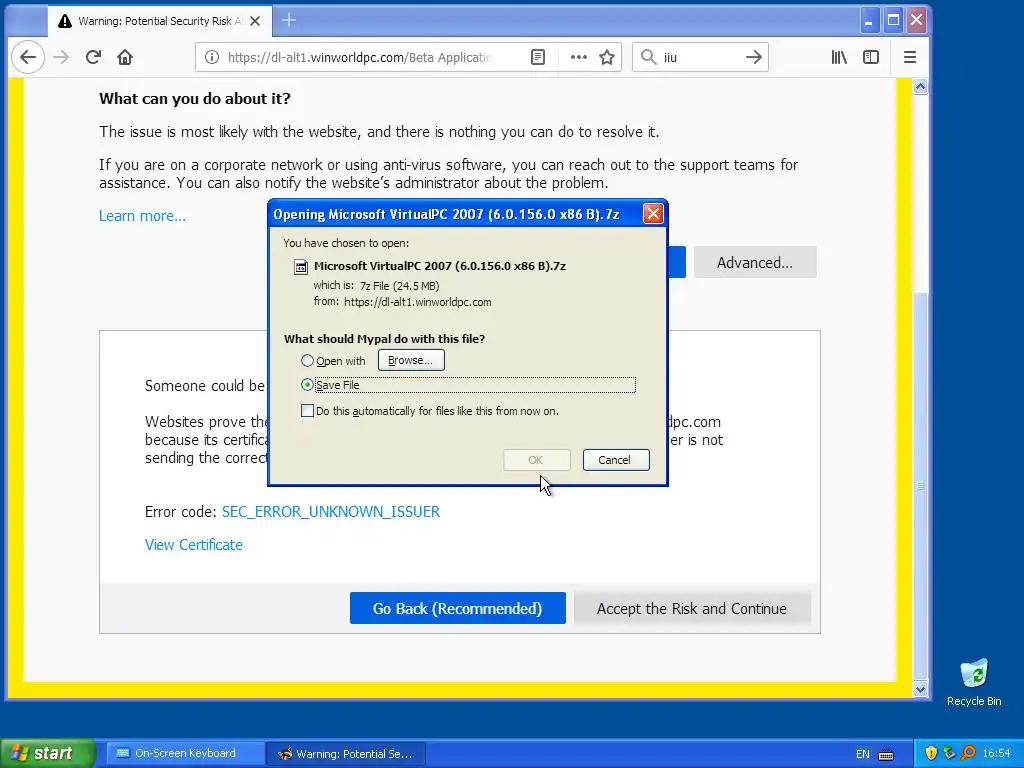
Task: Reload the current page
Action: coord(93,57)
